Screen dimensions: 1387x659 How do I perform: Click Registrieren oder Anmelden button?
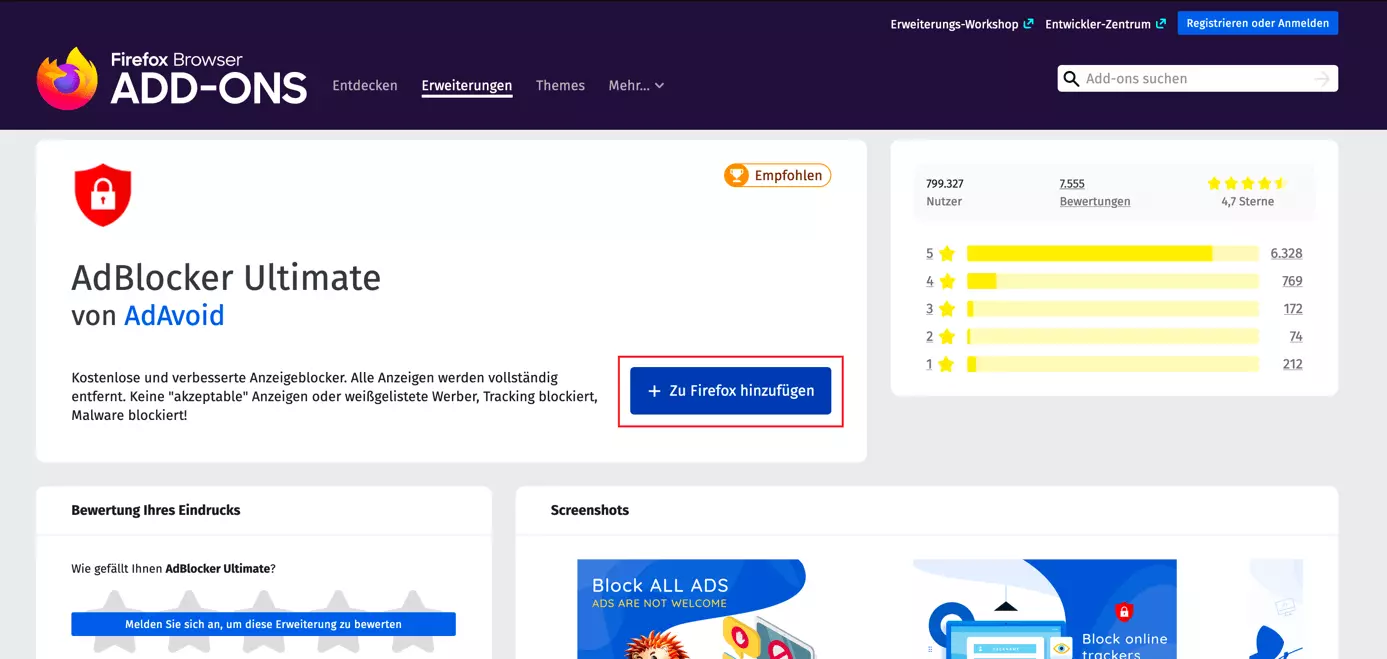[x=1257, y=23]
